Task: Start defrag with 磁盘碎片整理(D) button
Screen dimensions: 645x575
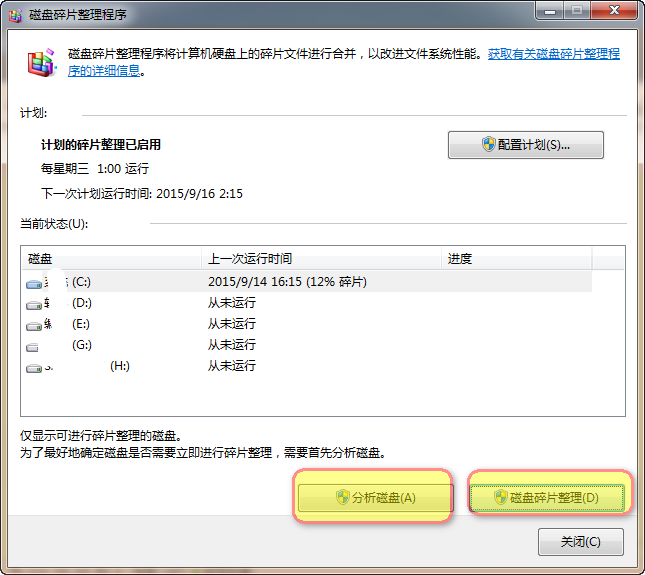Action: click(x=549, y=497)
